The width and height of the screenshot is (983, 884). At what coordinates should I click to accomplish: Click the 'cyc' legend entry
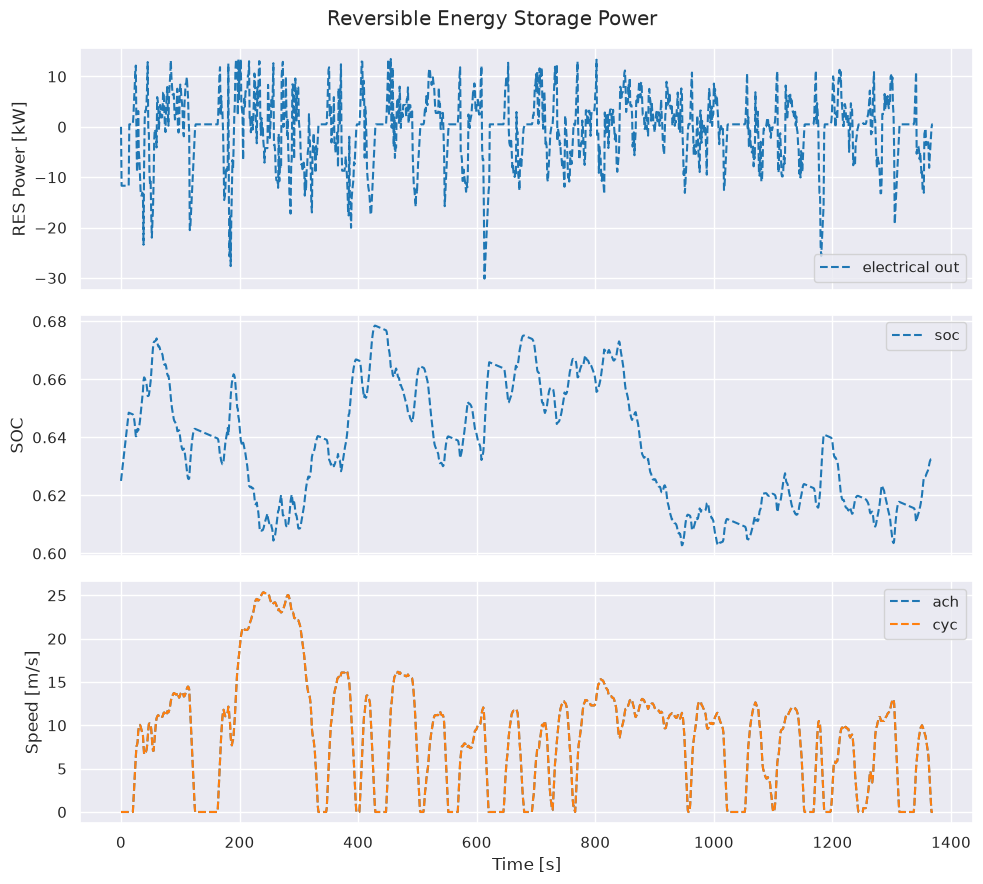(x=924, y=625)
